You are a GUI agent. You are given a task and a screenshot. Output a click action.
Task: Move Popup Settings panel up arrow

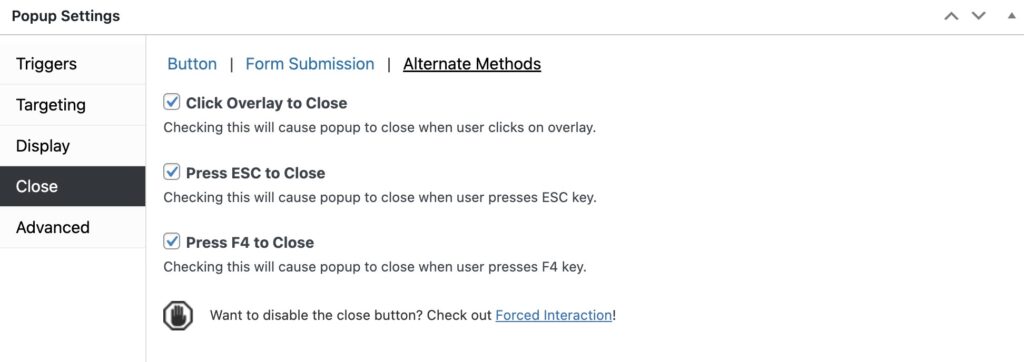pos(951,16)
